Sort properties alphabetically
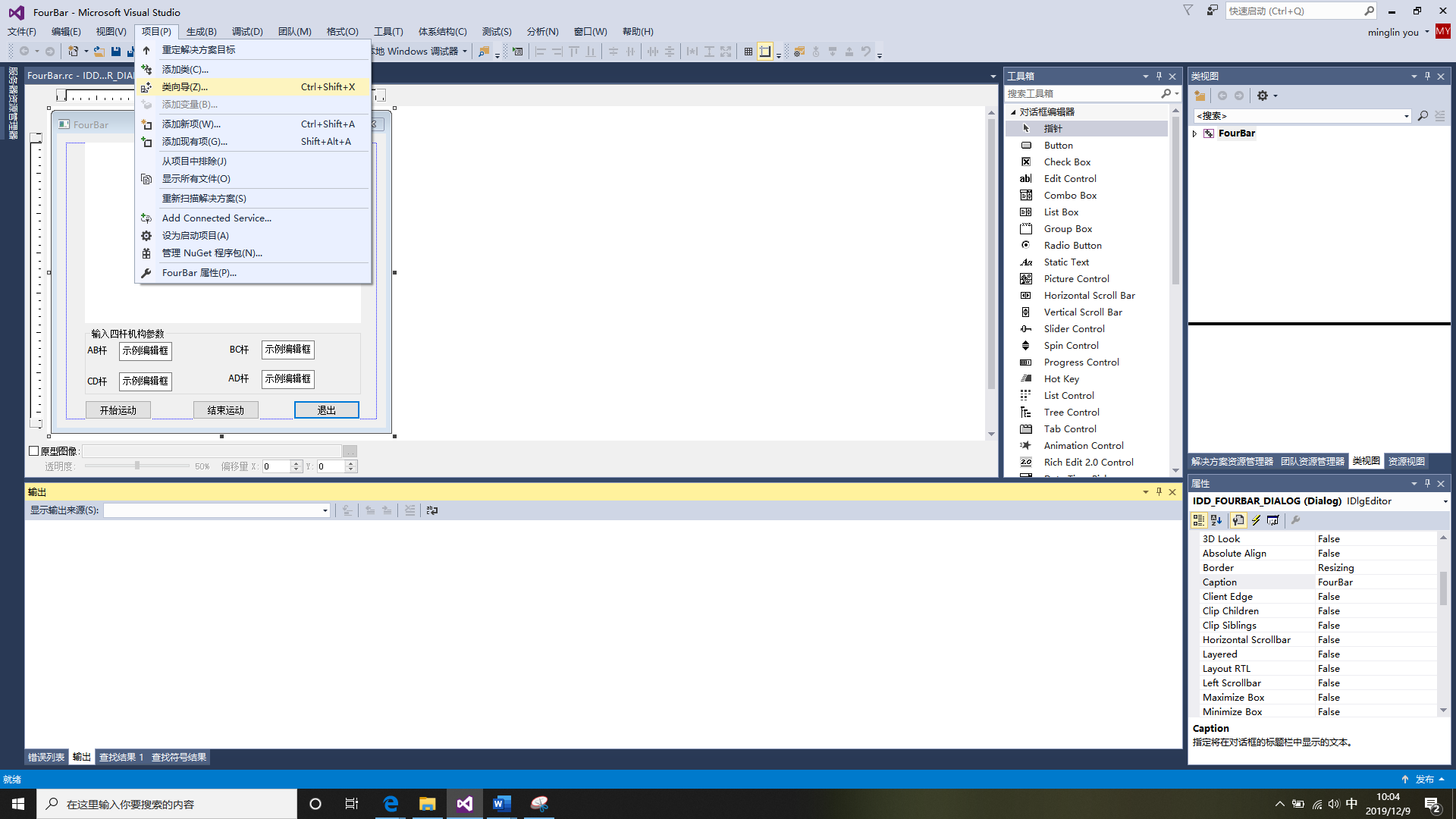The height and width of the screenshot is (819, 1456). click(1216, 520)
